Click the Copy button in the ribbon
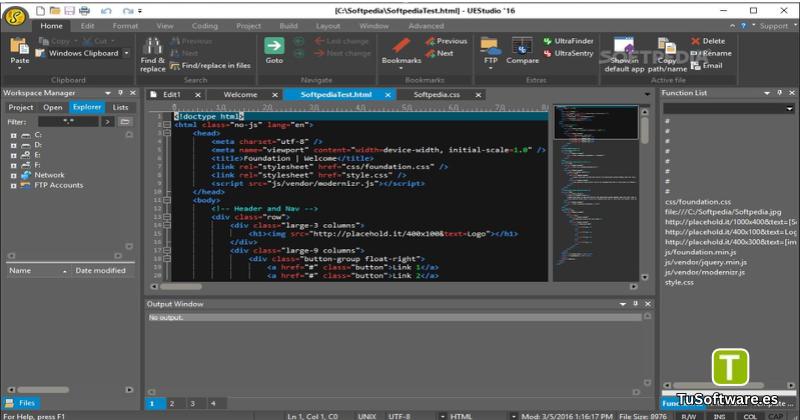 tap(55, 41)
